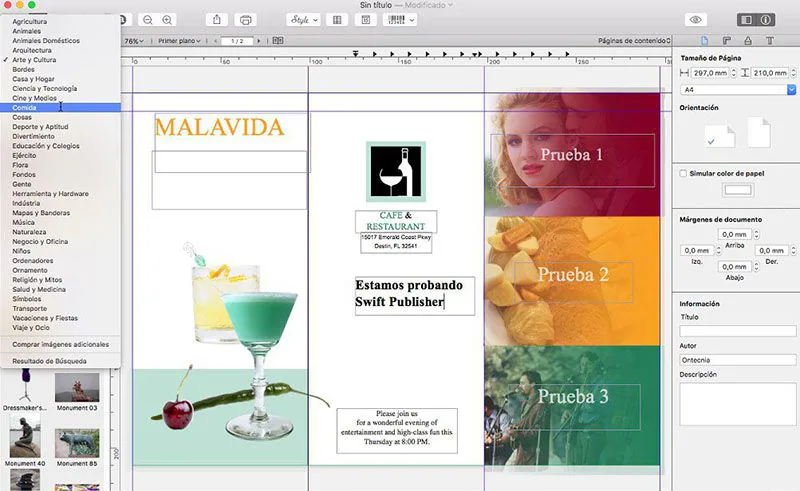The height and width of the screenshot is (491, 800).
Task: Click the Abajo margin stepper
Action: coord(756,267)
